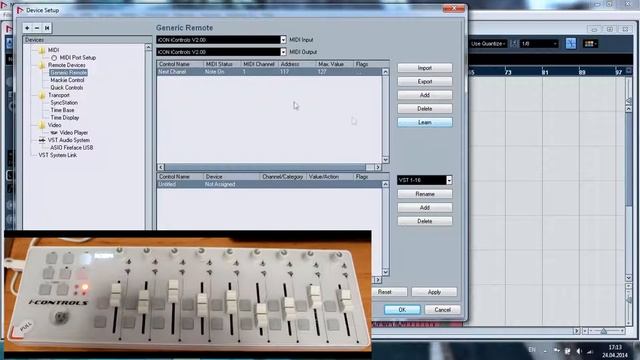
Task: Click the upper Add button below Export
Action: pyautogui.click(x=424, y=95)
